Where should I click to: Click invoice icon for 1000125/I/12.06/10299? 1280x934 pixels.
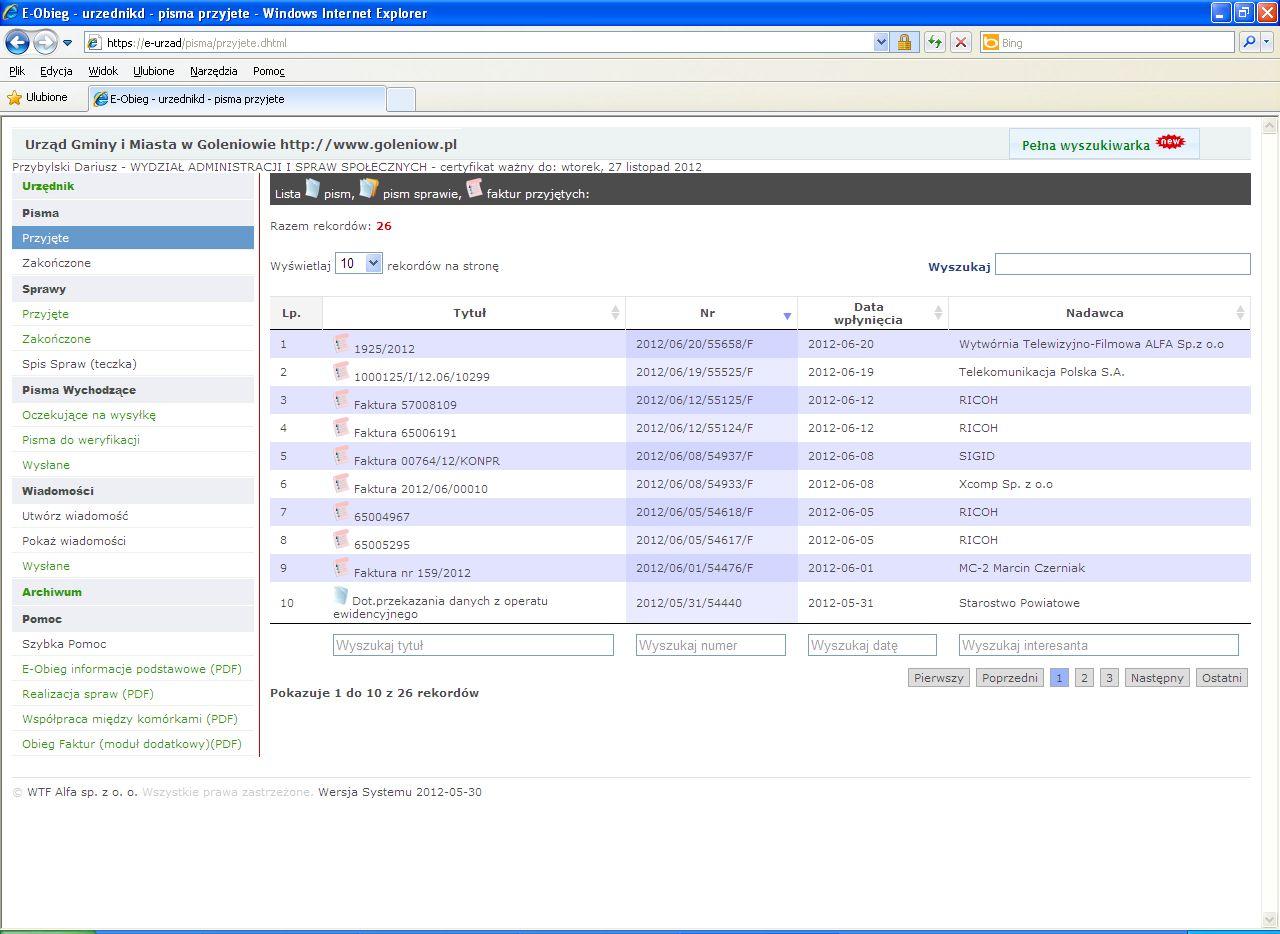tap(341, 371)
